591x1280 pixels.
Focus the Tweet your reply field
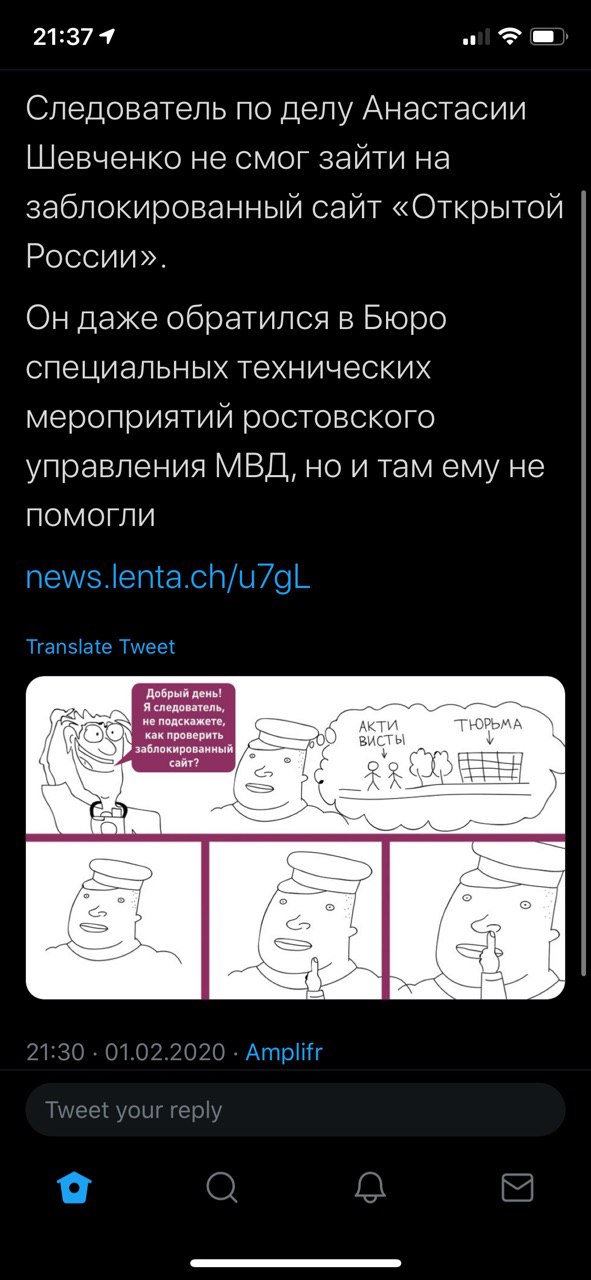click(x=295, y=1110)
